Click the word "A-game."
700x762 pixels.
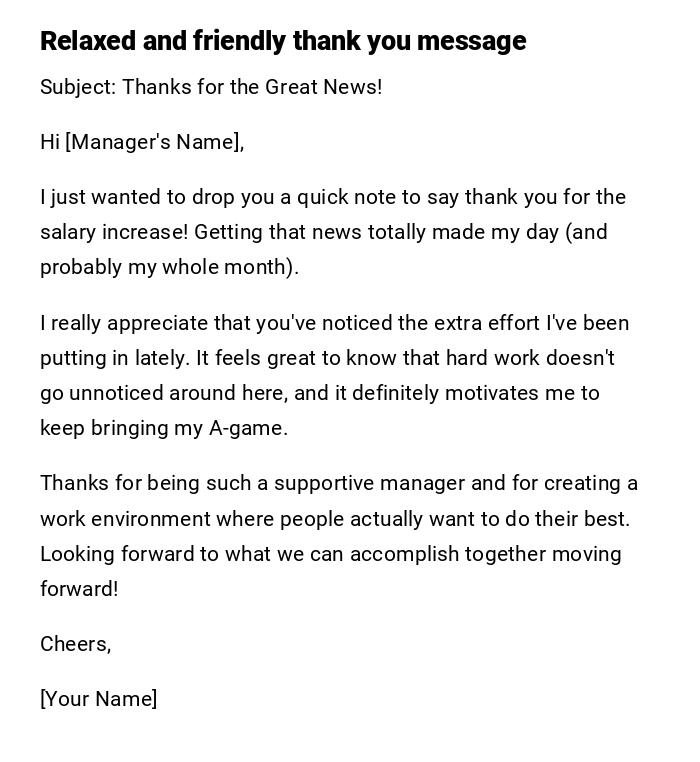pyautogui.click(x=248, y=428)
